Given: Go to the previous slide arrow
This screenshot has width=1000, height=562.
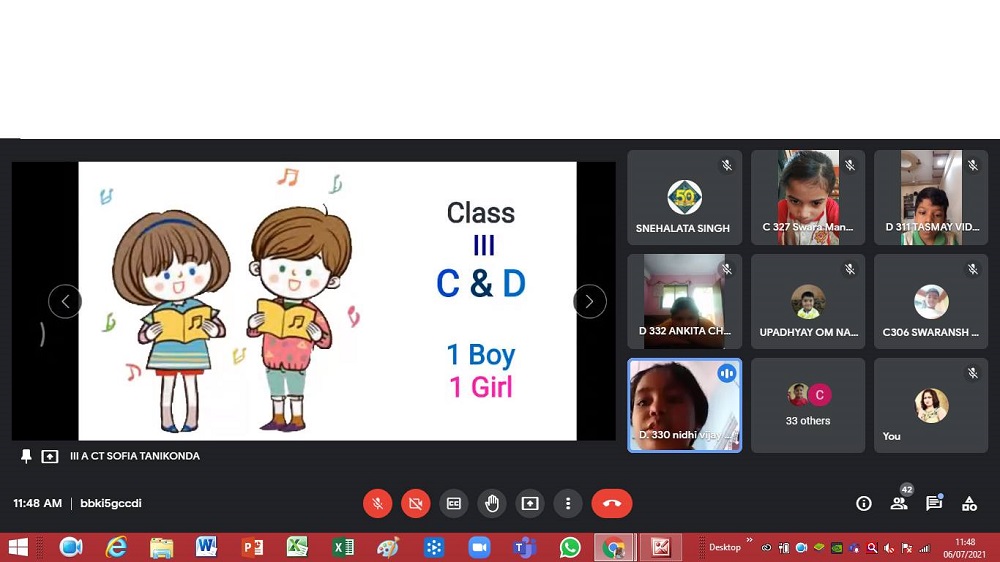Looking at the screenshot, I should [x=65, y=301].
